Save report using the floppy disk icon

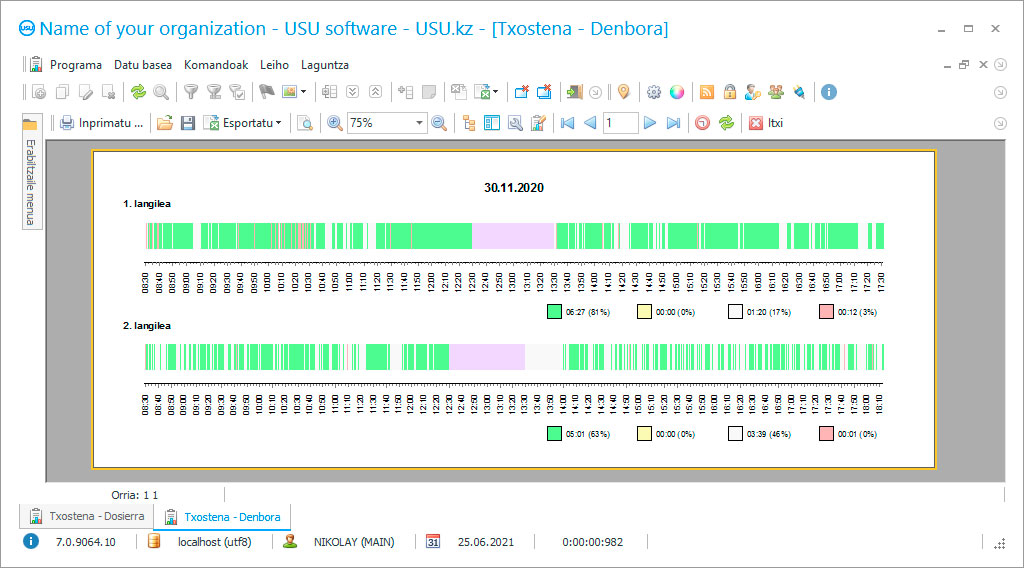[187, 123]
